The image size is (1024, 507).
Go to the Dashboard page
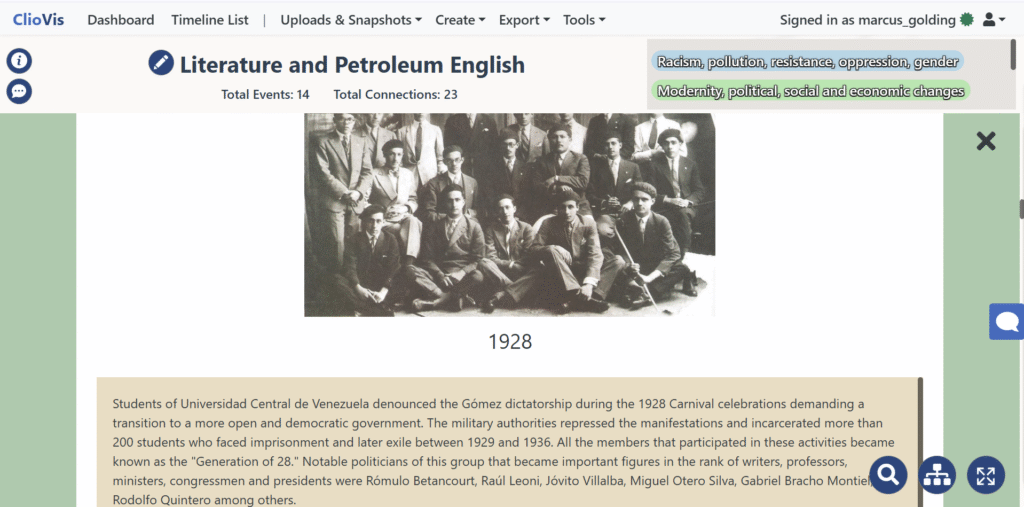pos(121,20)
